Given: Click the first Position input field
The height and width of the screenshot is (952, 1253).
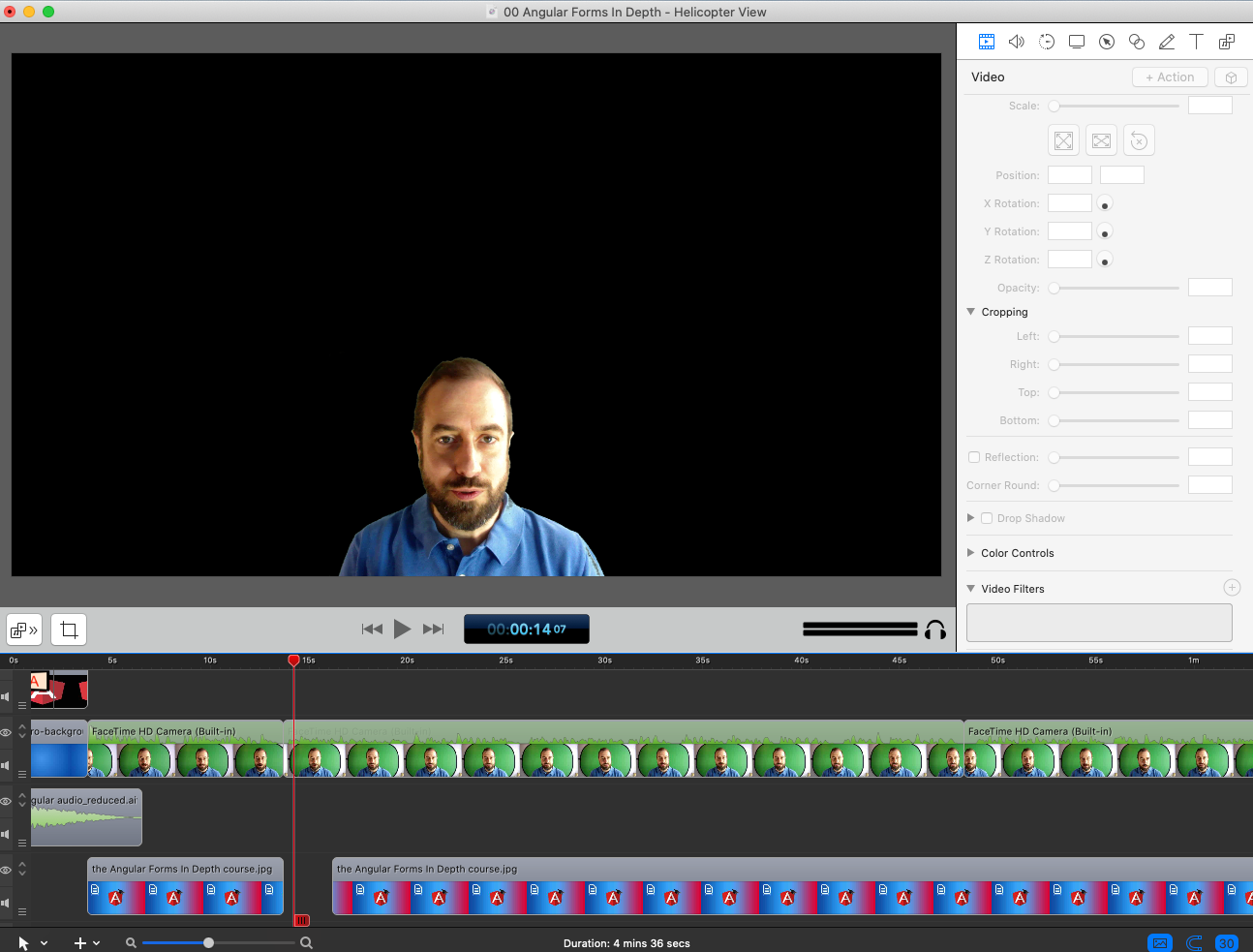Looking at the screenshot, I should 1070,175.
